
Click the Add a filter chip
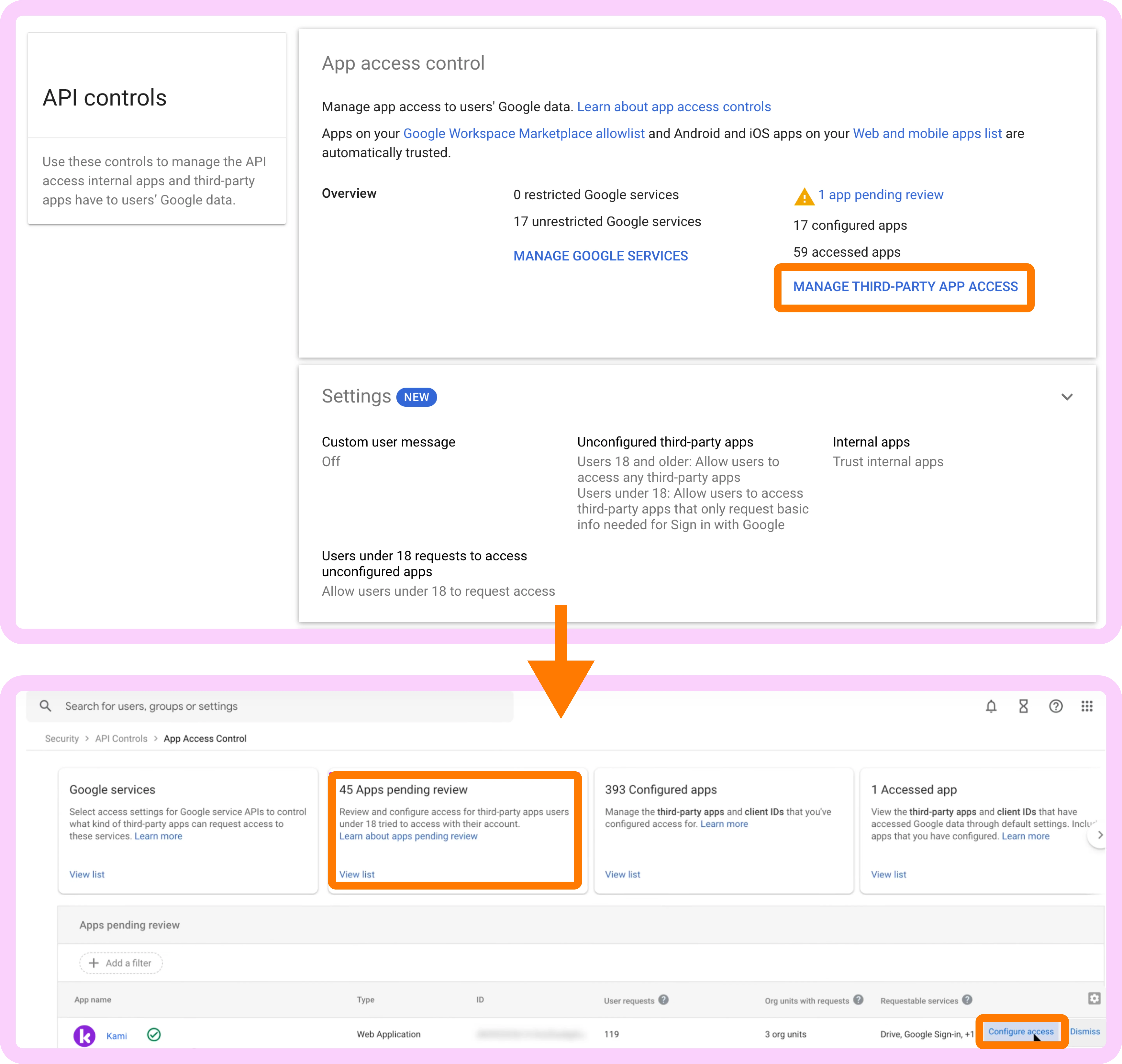pos(121,963)
